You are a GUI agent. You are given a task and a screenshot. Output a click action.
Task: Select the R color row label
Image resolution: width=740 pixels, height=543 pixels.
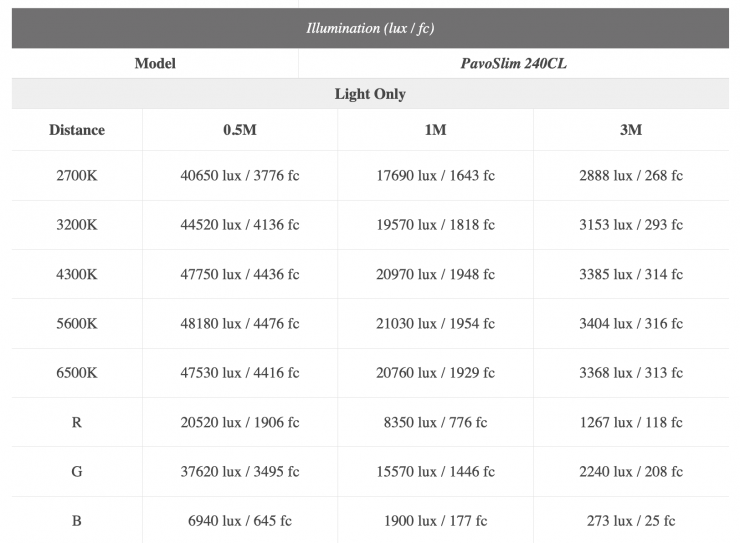click(x=77, y=423)
